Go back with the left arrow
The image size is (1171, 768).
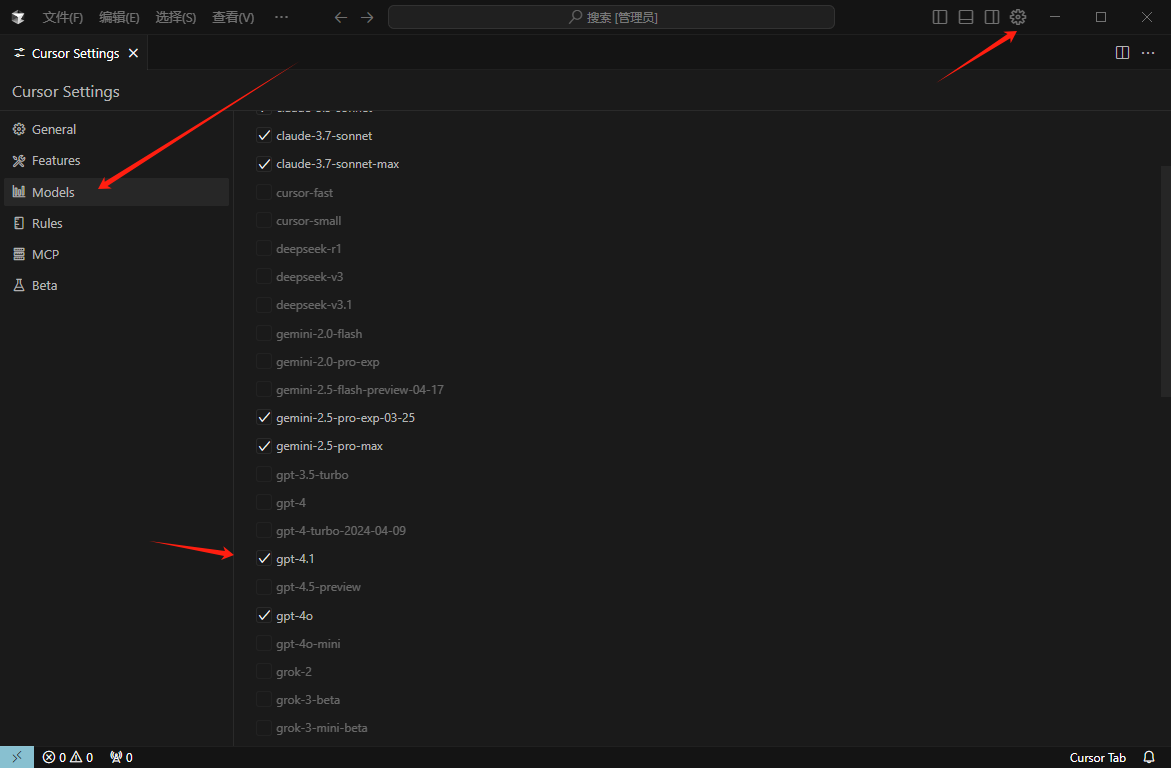pyautogui.click(x=341, y=17)
